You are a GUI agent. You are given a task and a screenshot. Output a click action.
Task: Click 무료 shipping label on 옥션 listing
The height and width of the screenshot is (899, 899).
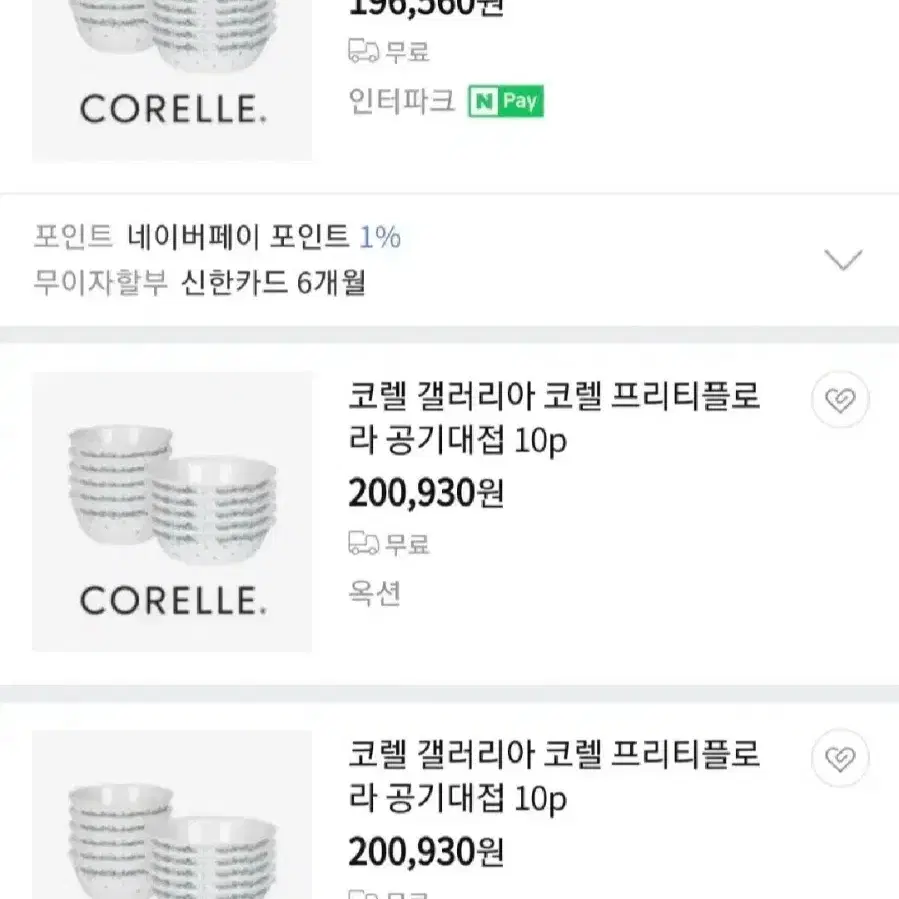tap(407, 544)
